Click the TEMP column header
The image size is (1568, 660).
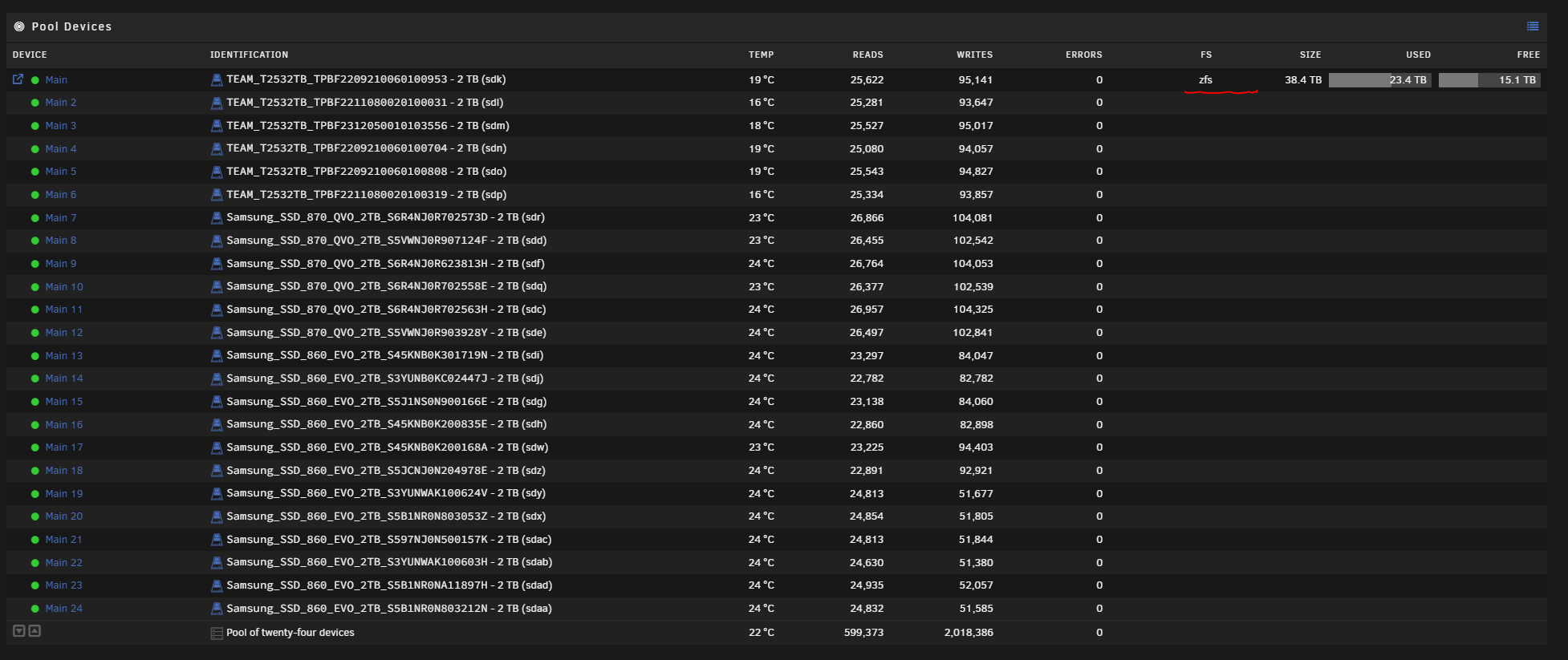point(761,55)
